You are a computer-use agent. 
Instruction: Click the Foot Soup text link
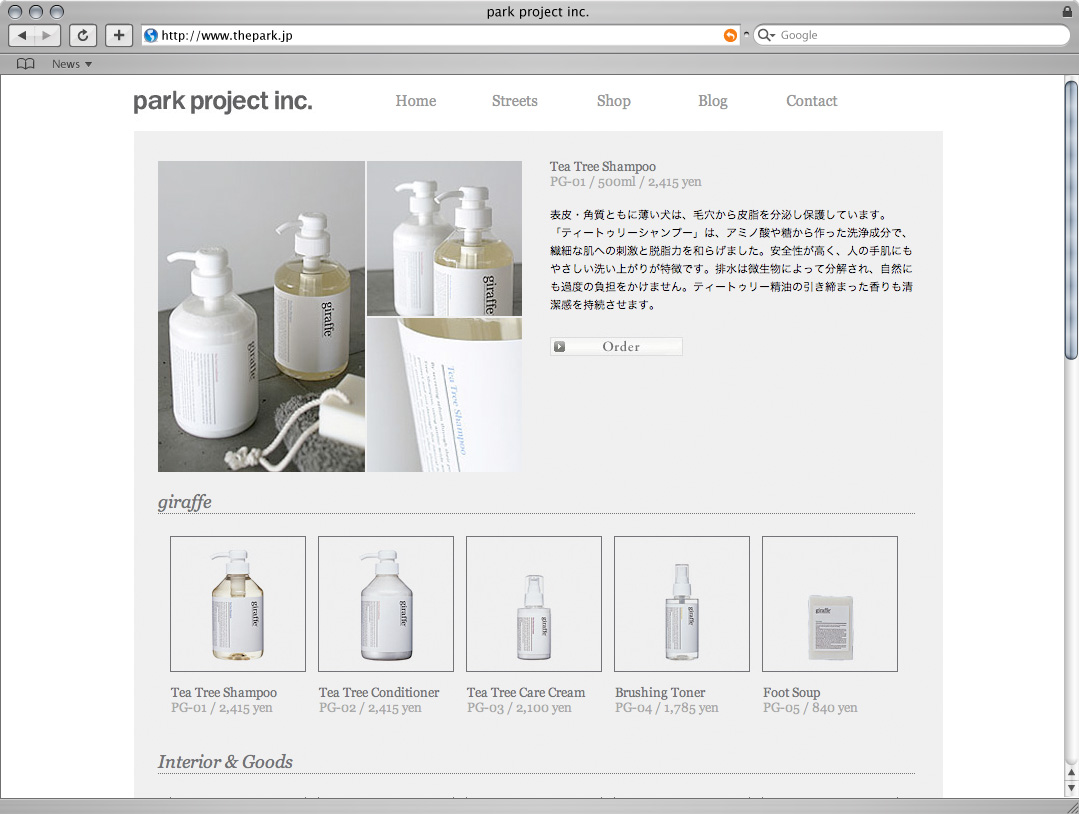(791, 693)
